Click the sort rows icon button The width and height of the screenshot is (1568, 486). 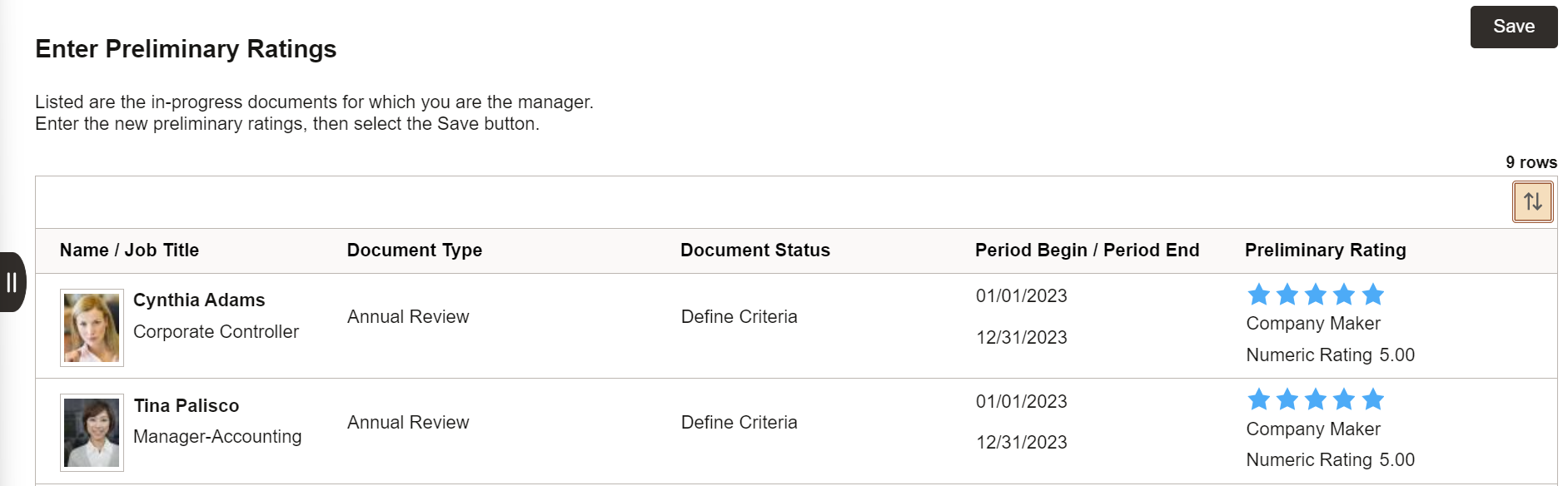(1532, 201)
